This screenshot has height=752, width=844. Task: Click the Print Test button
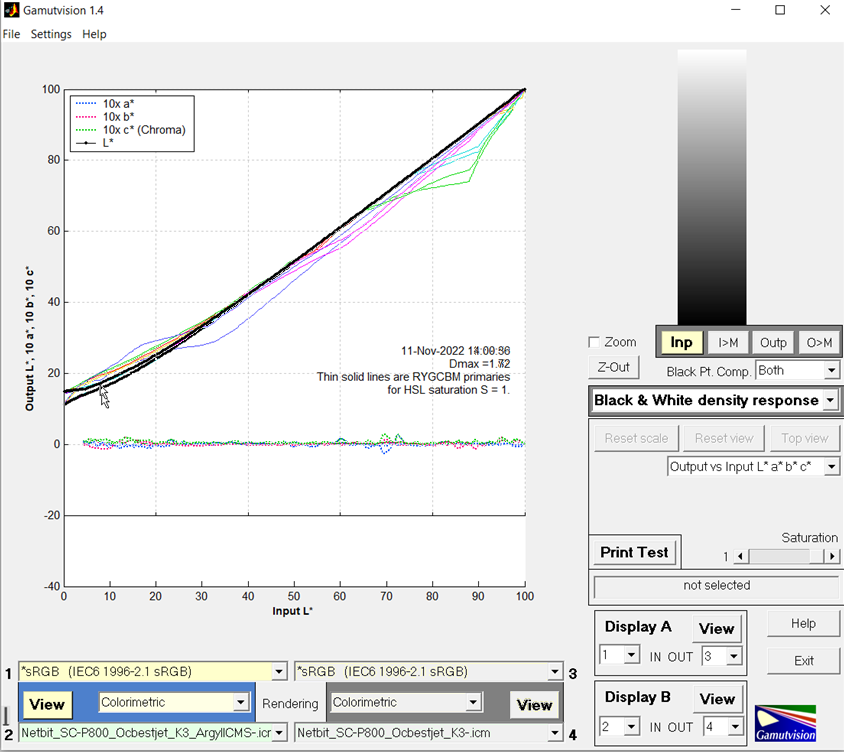(634, 552)
